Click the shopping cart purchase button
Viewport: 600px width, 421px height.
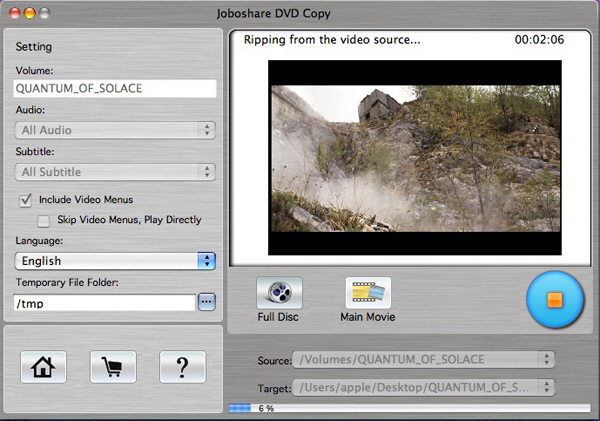tap(113, 367)
